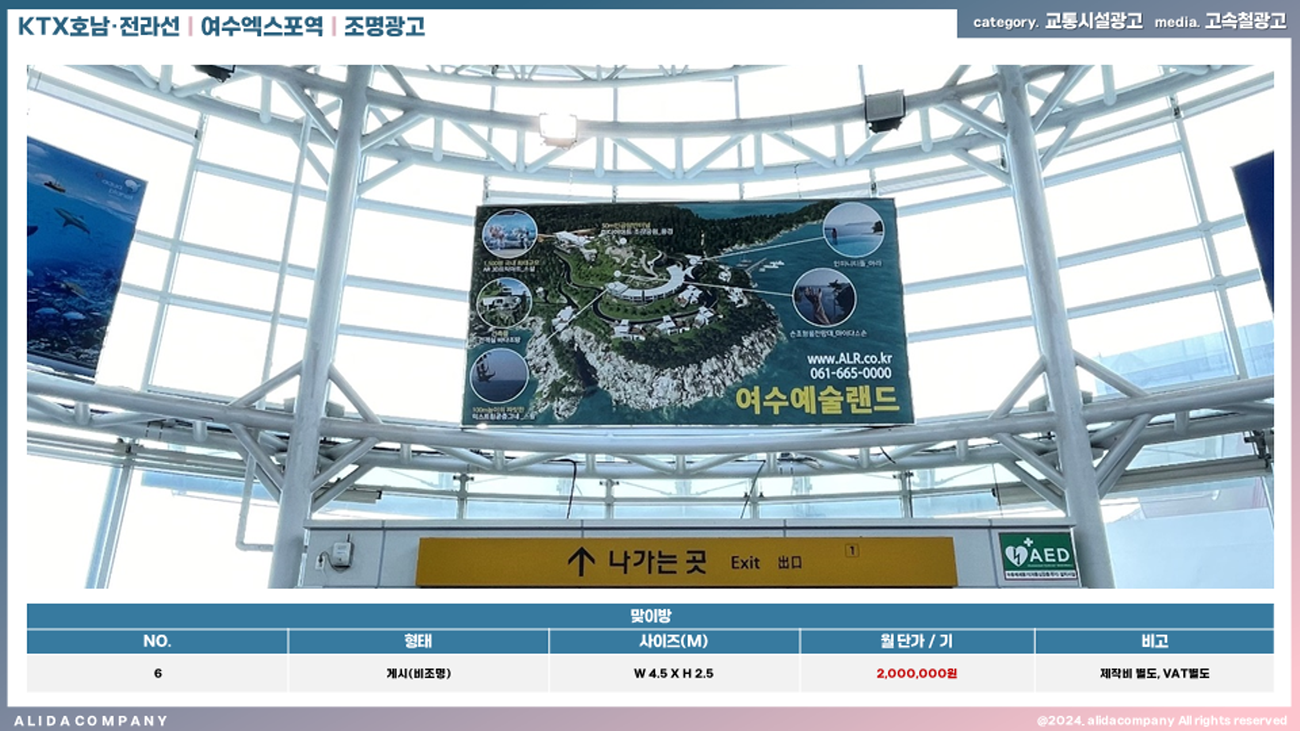Click the 고속철광고 media label

click(1245, 22)
